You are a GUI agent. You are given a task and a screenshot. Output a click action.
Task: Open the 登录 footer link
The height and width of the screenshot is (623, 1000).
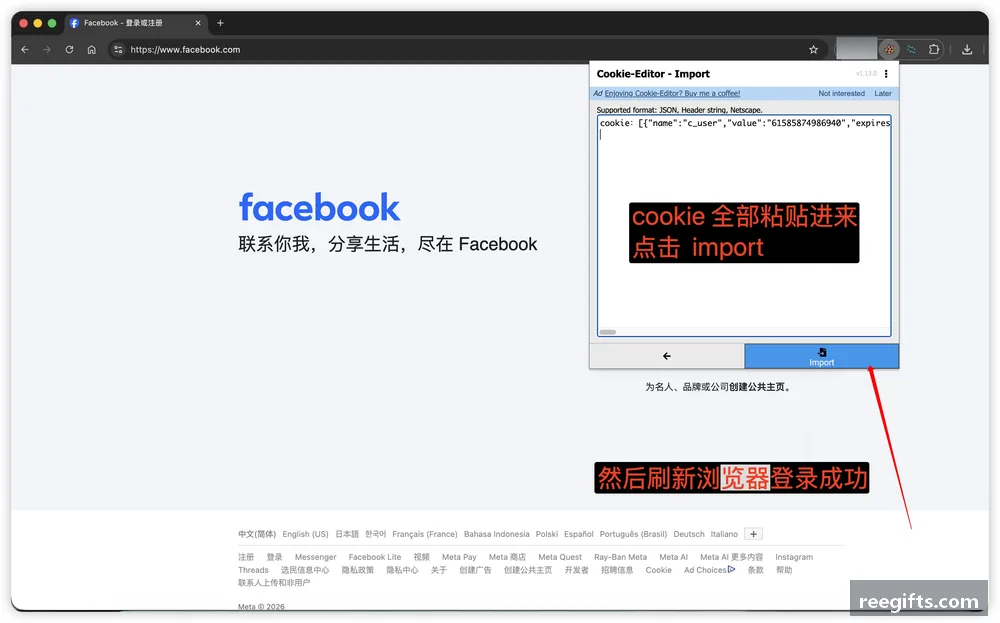pyautogui.click(x=274, y=557)
